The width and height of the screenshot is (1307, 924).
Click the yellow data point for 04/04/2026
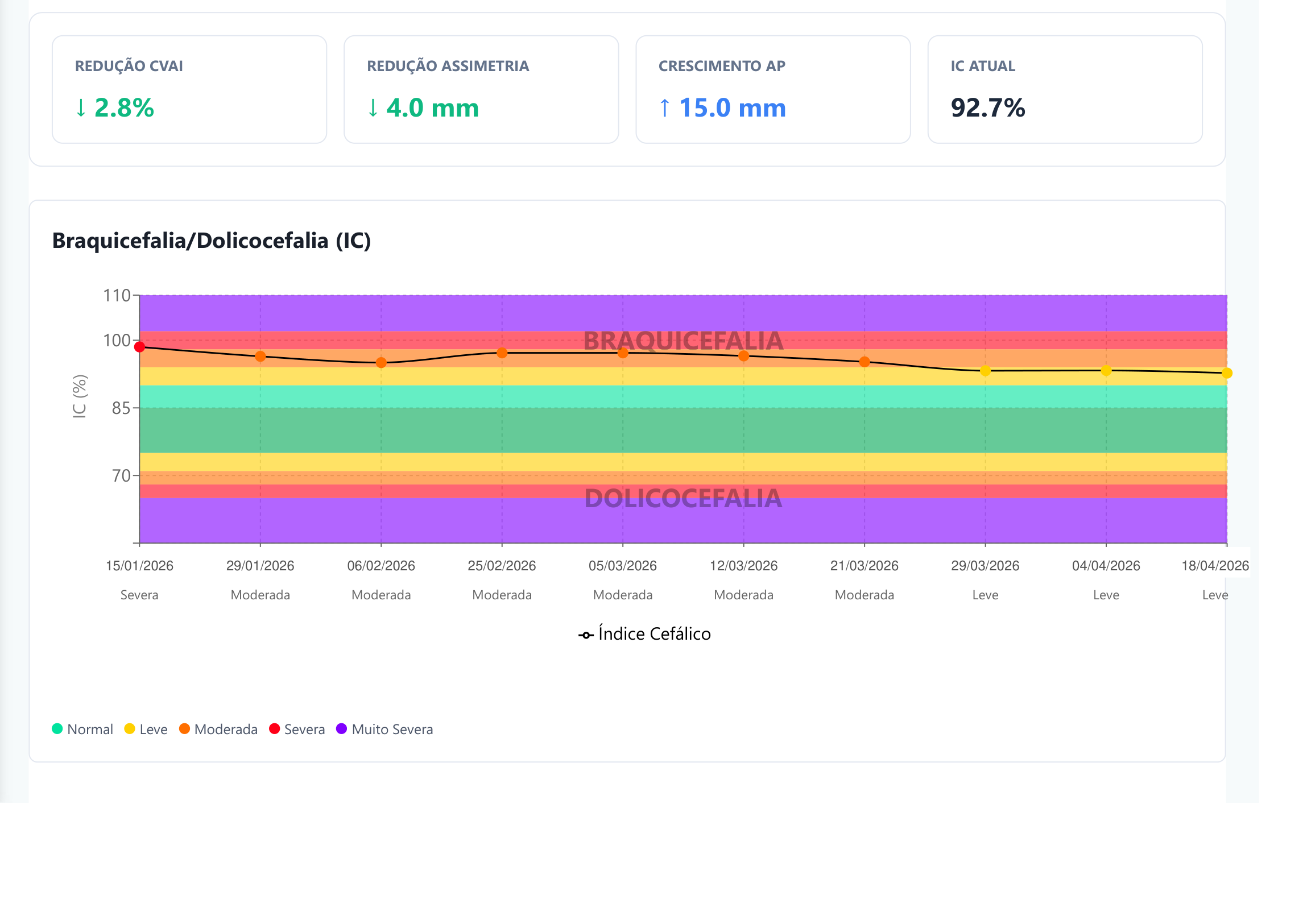point(1106,371)
